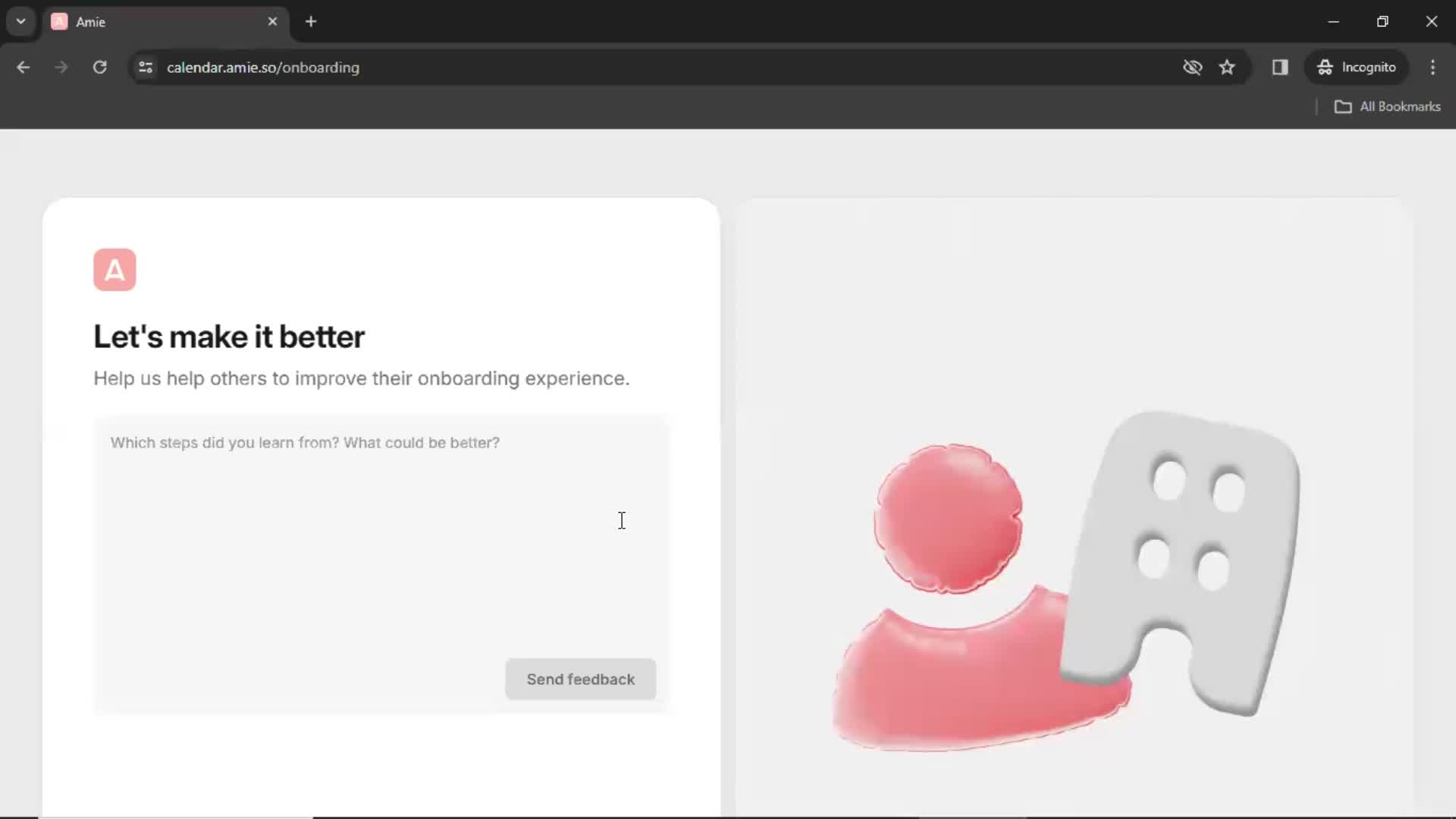Click the browser refresh icon
This screenshot has width=1456, height=819.
point(99,67)
